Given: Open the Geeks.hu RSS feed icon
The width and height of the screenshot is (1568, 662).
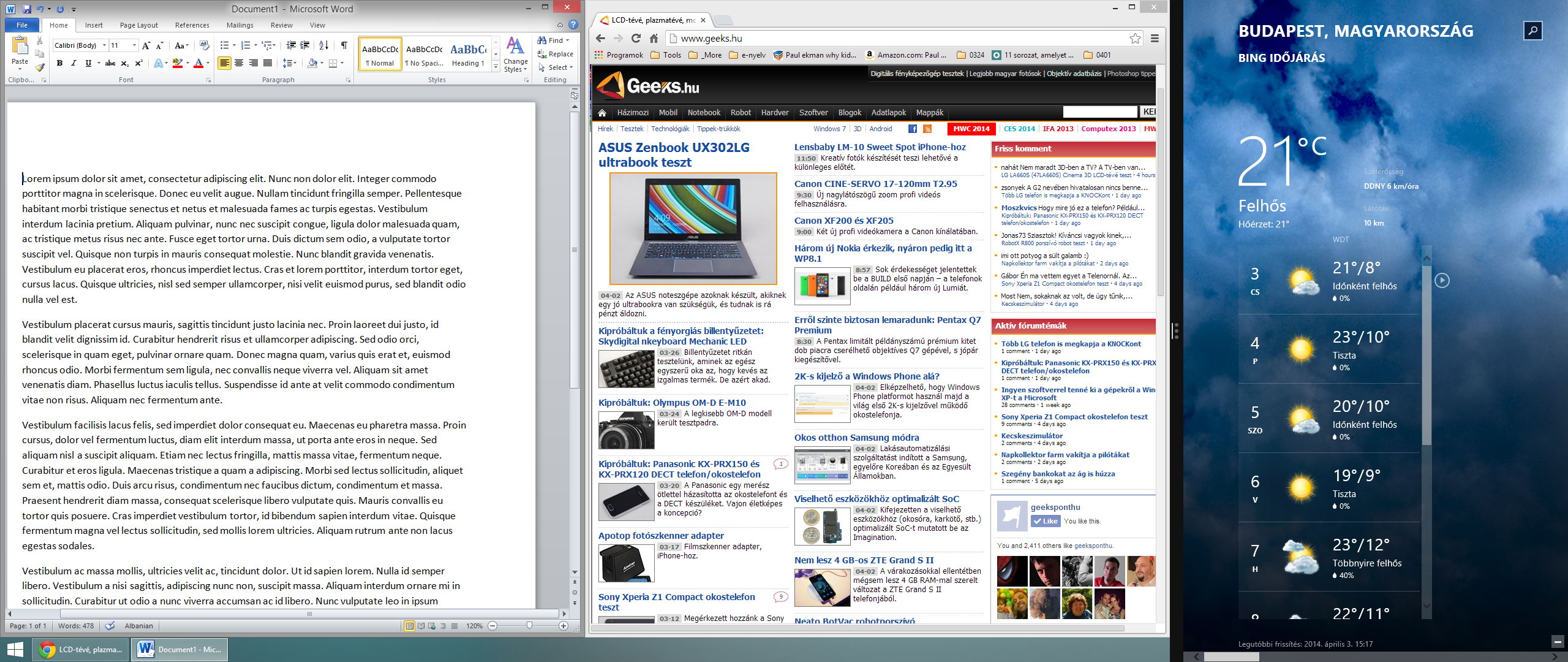Looking at the screenshot, I should [927, 129].
